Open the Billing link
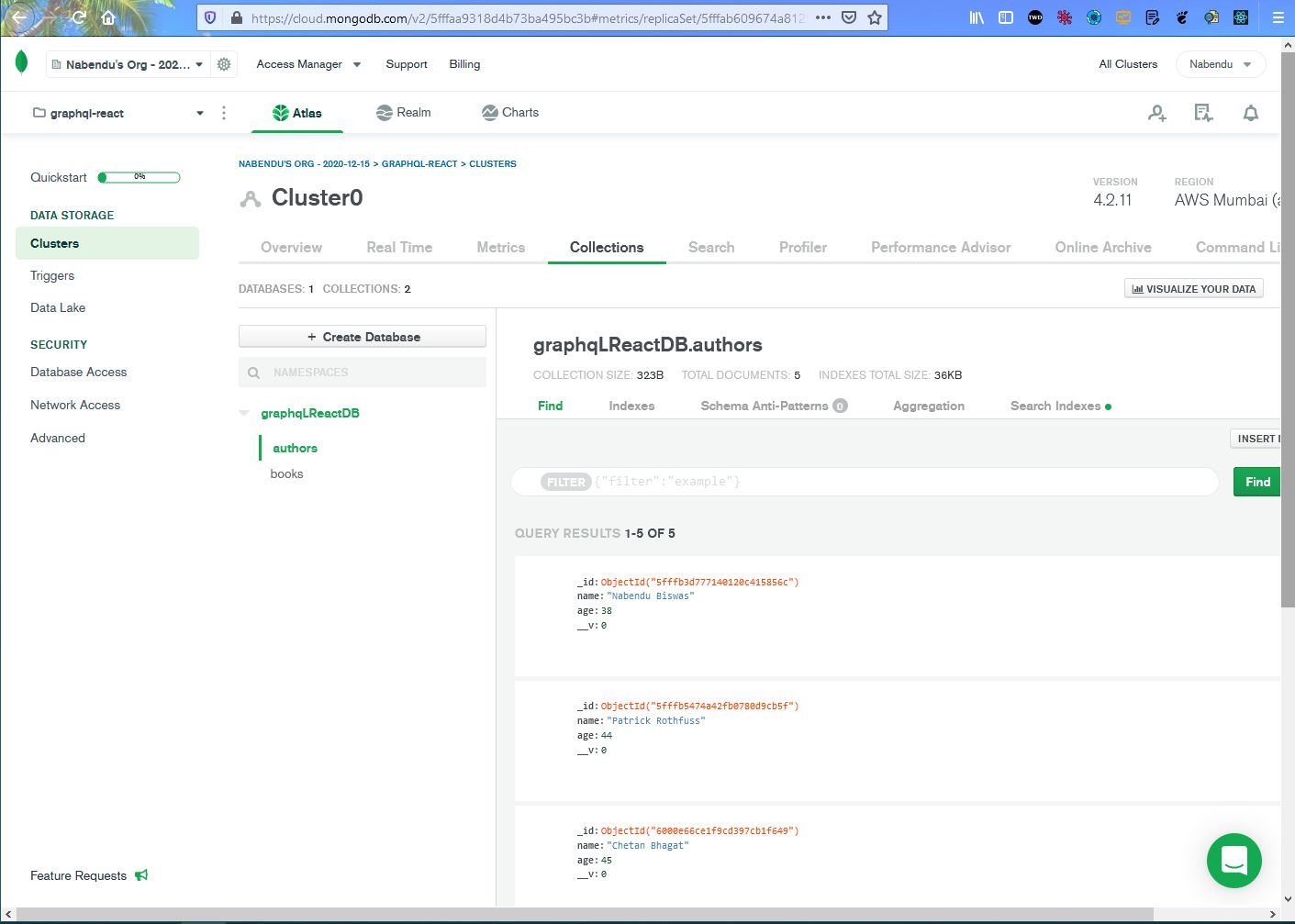 [464, 64]
